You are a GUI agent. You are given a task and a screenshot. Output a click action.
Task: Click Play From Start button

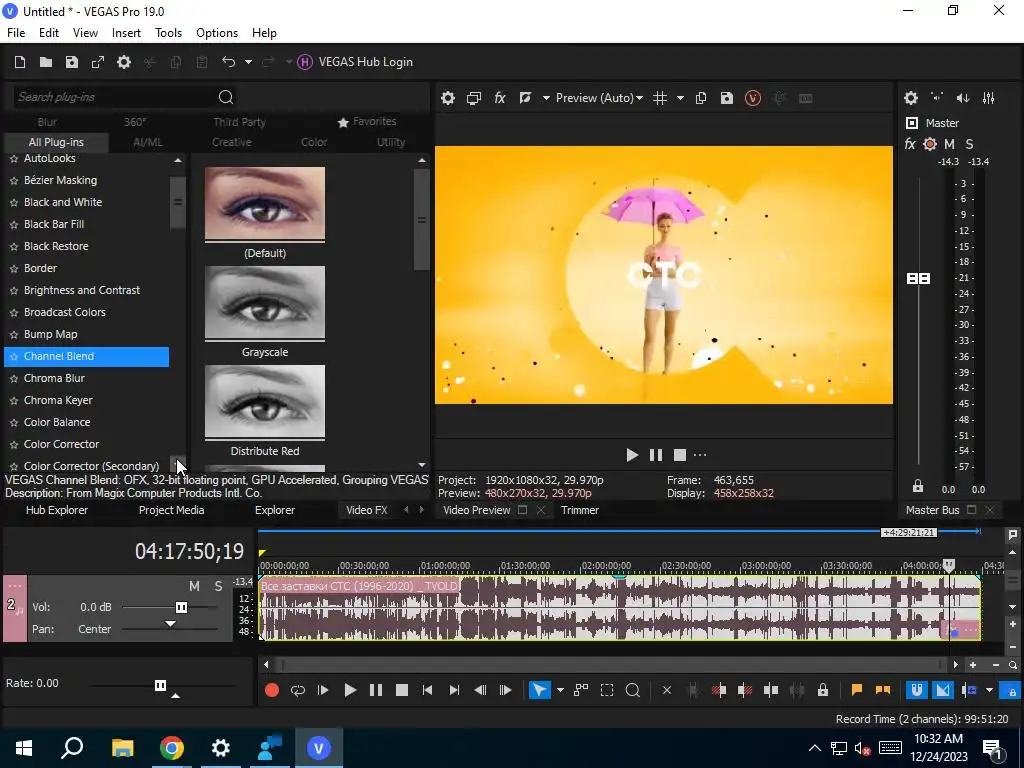[x=323, y=690]
